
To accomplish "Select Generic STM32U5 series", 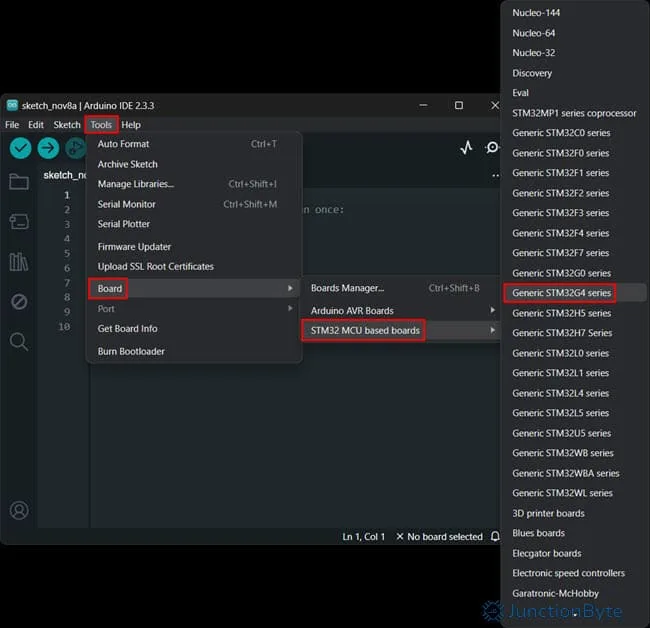I will 575,433.
